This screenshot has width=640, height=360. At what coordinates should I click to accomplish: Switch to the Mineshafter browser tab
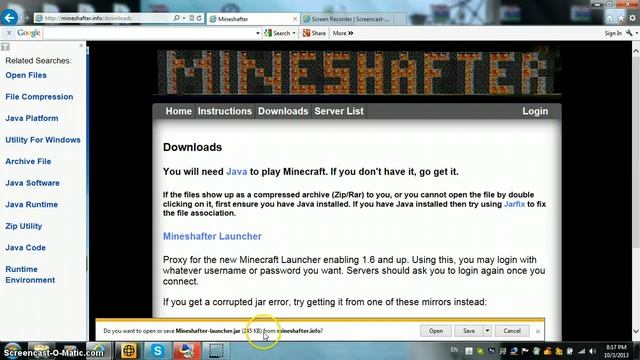253,19
